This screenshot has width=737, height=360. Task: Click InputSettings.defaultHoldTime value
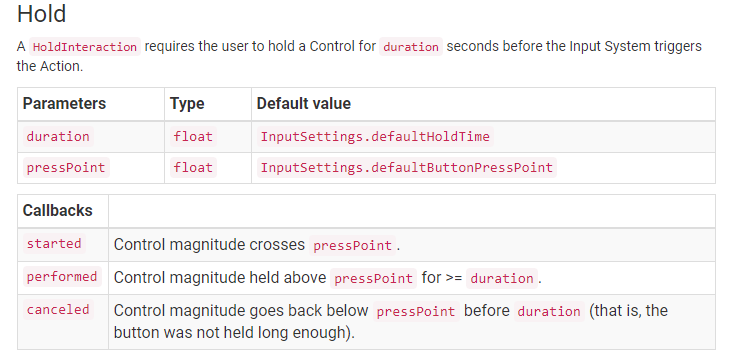[375, 137]
